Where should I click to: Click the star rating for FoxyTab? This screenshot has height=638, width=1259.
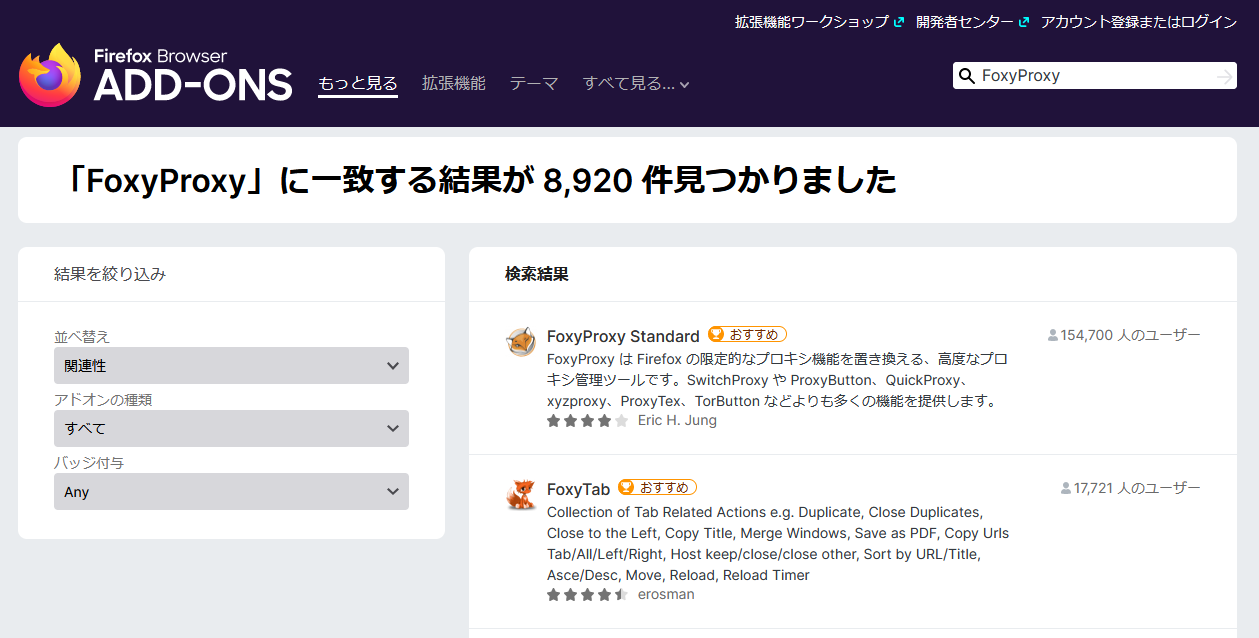(x=587, y=595)
